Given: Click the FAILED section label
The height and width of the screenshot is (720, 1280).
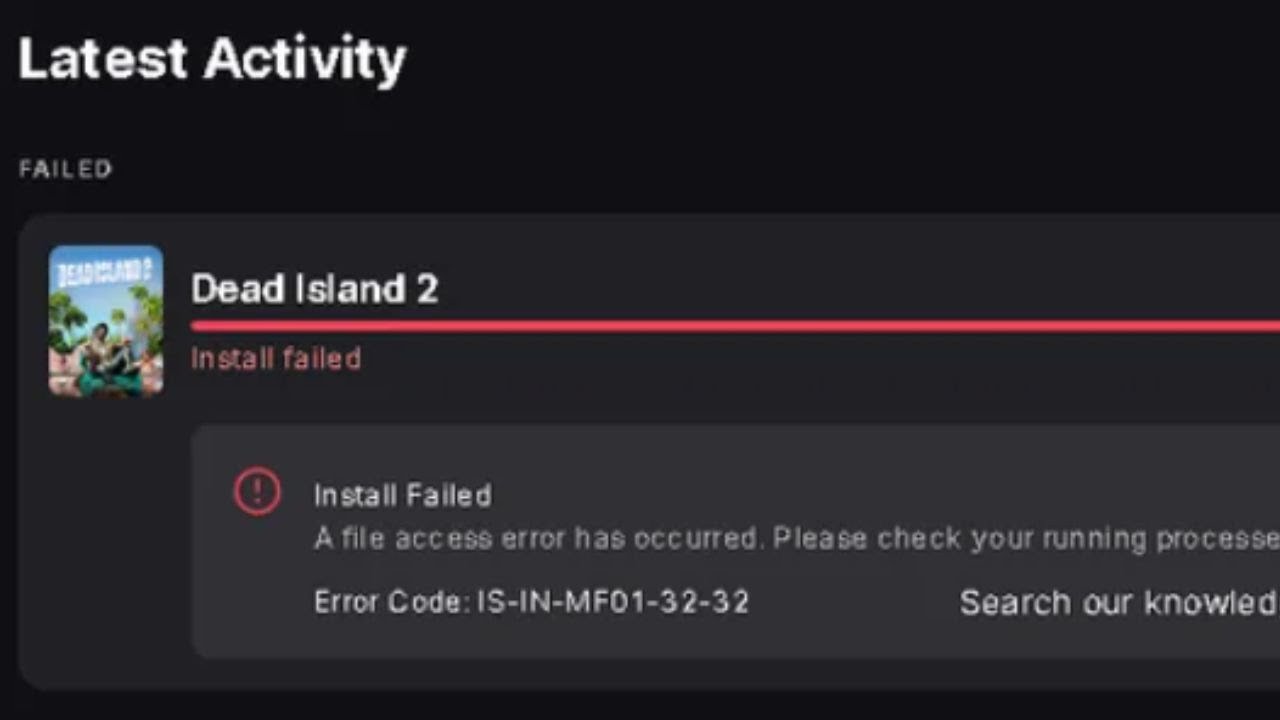Looking at the screenshot, I should point(65,169).
